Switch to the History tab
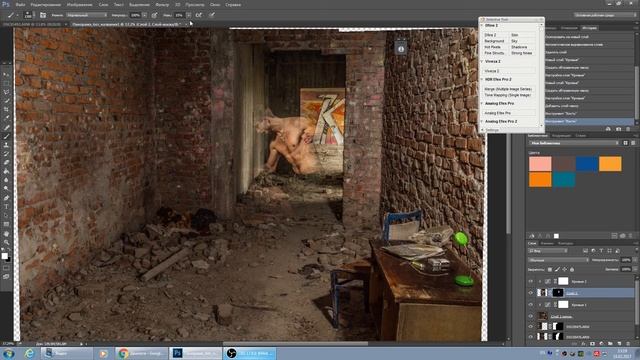The width and height of the screenshot is (640, 360). [589, 28]
